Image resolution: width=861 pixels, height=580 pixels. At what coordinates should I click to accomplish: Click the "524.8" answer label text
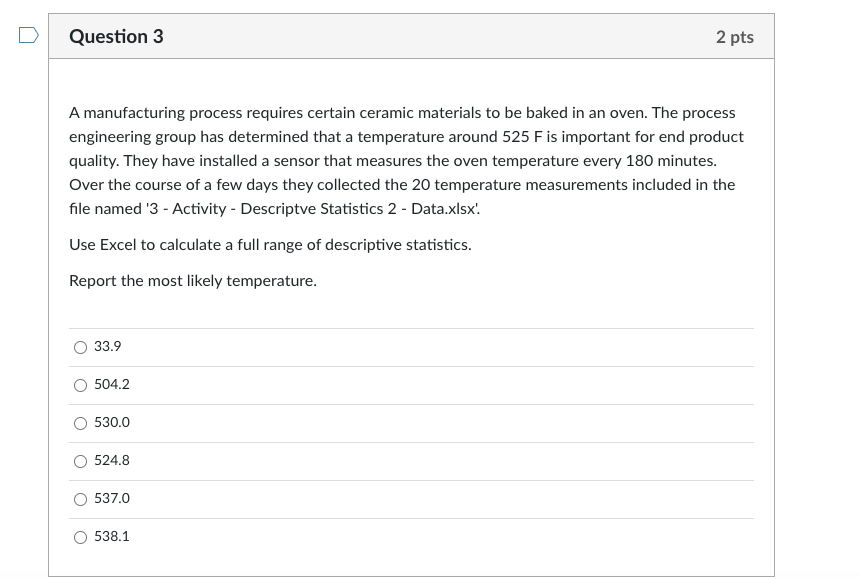click(x=112, y=461)
